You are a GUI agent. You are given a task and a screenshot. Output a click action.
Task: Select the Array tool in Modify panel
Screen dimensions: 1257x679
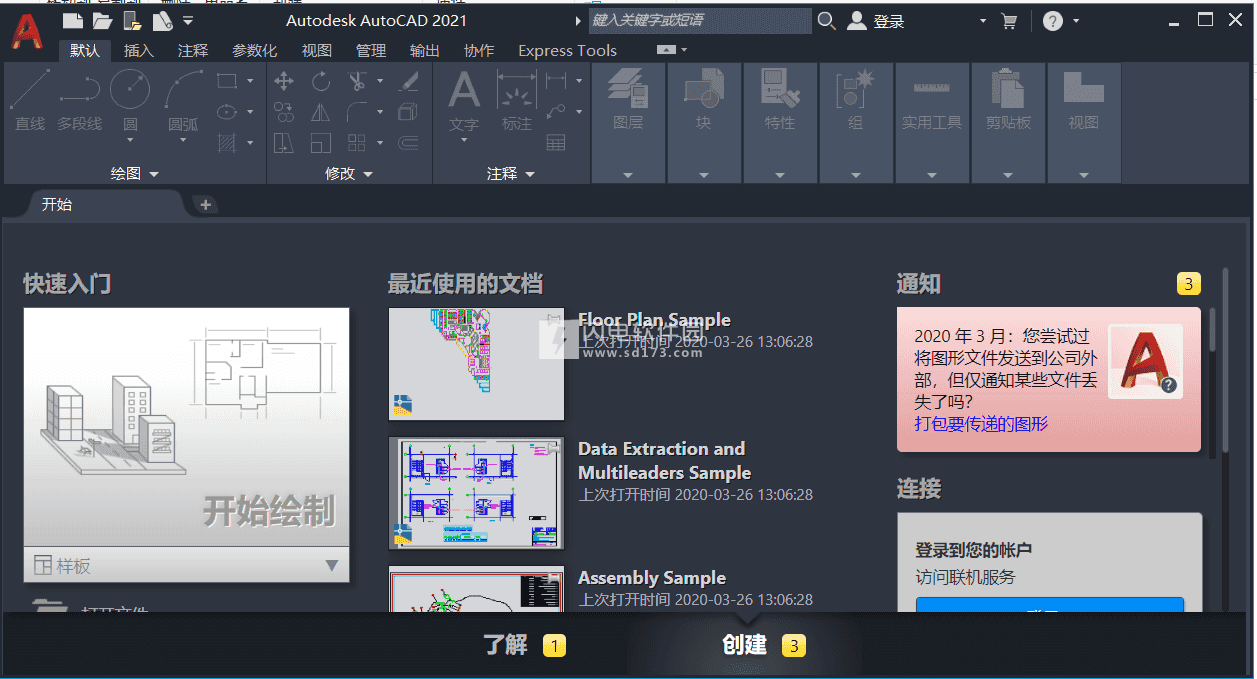point(357,143)
